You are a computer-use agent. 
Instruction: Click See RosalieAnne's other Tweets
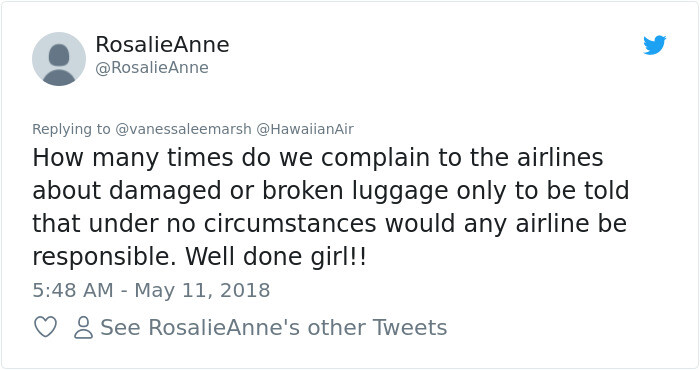click(x=274, y=327)
